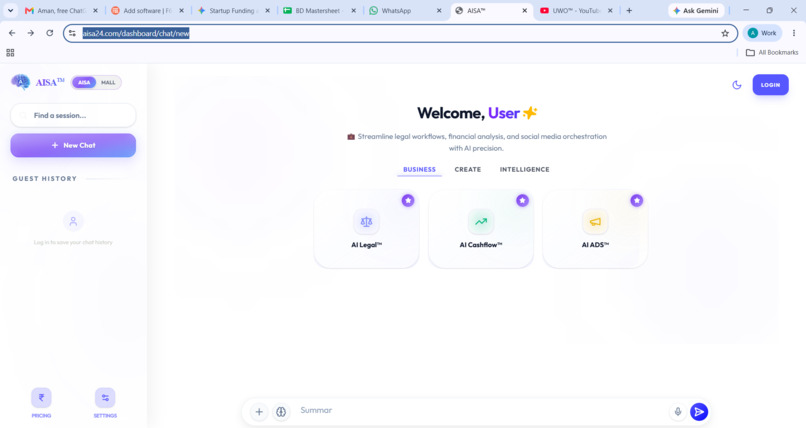
Task: Open the AI ADS megaphone icon card
Action: pos(595,229)
